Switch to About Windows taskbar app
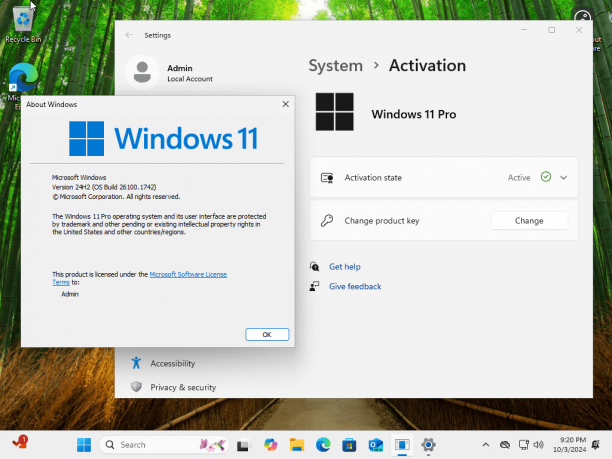612x459 pixels. (x=402, y=445)
